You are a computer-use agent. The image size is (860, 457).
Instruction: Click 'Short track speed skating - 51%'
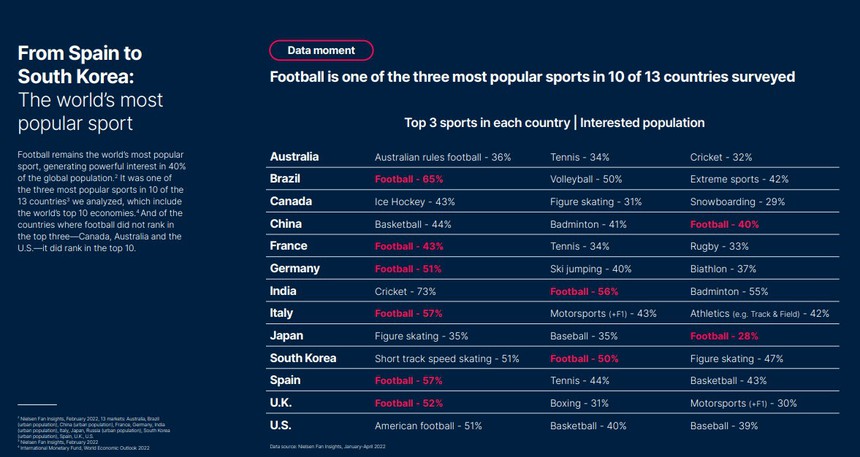pyautogui.click(x=447, y=359)
